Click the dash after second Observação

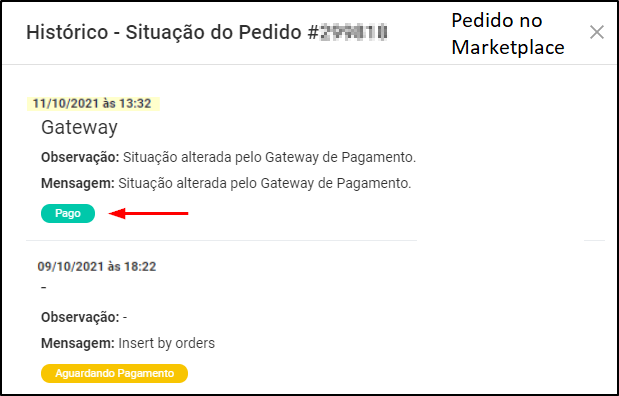(125, 318)
